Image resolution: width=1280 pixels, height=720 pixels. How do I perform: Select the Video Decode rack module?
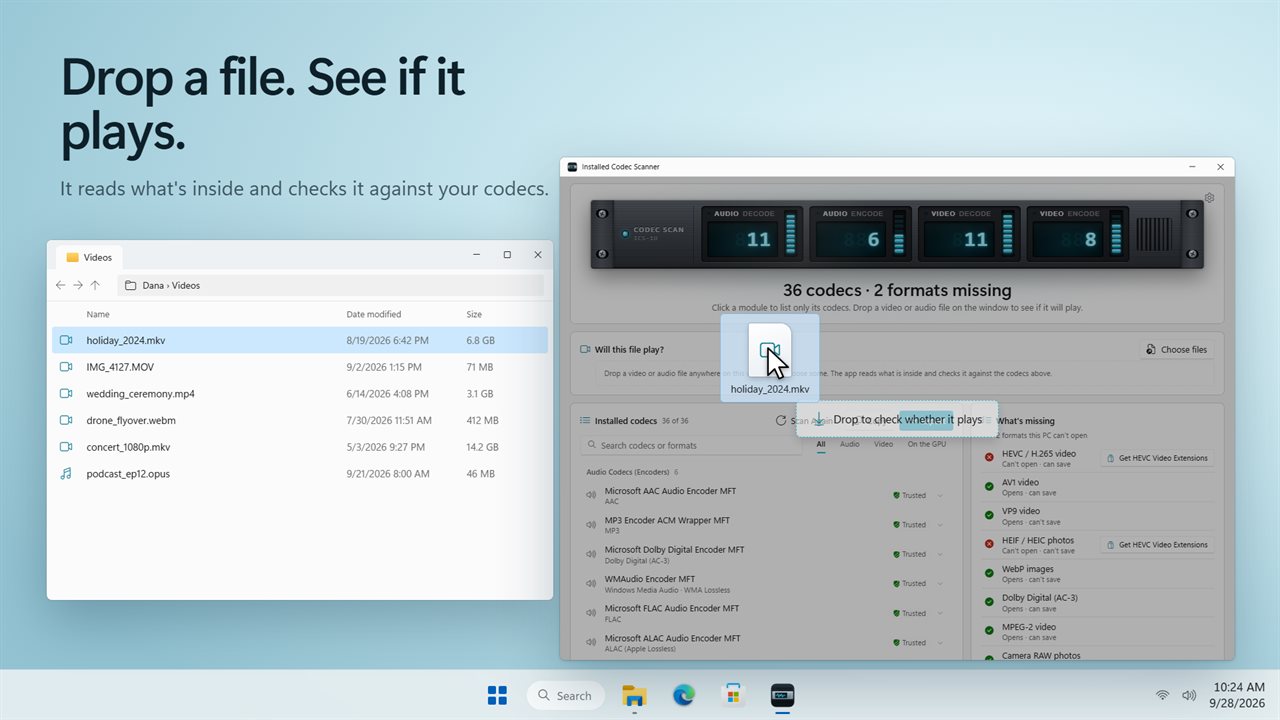pyautogui.click(x=969, y=235)
